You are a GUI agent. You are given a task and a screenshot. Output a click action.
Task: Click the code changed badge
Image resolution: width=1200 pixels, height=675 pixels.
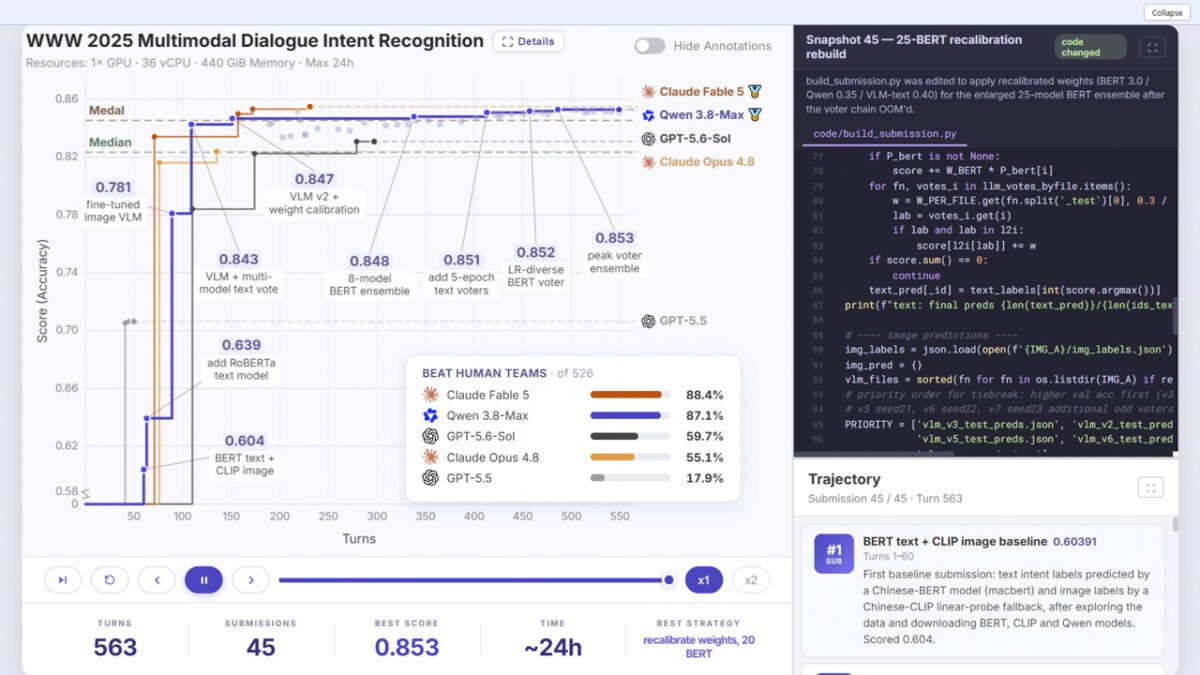tap(1090, 47)
